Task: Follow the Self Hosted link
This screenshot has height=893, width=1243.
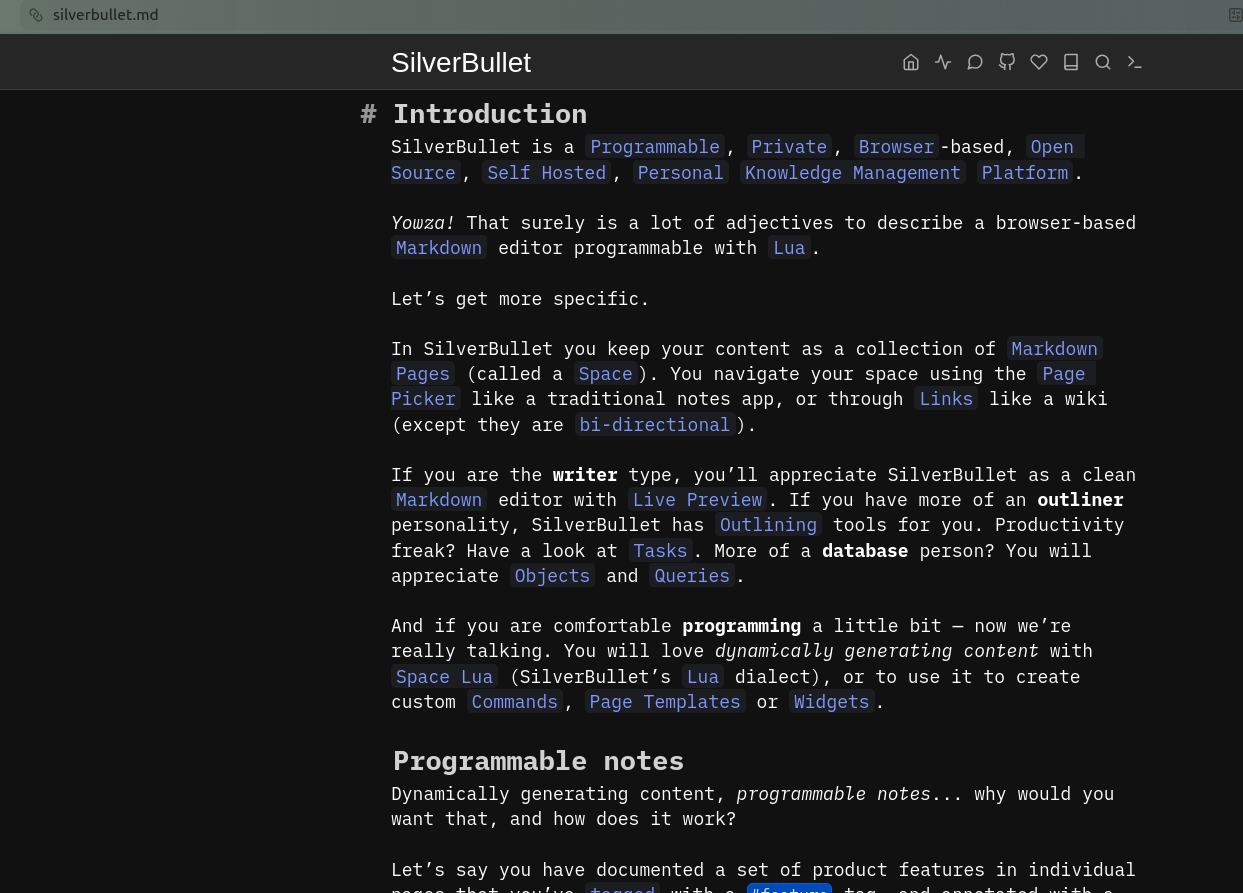Action: (x=546, y=173)
